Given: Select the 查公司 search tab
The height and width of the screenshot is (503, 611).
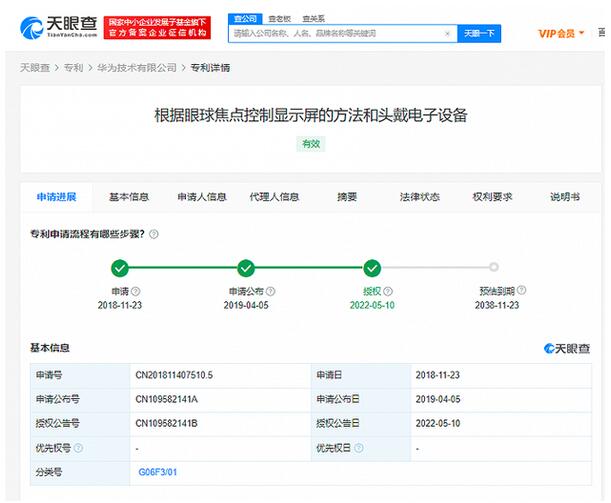Looking at the screenshot, I should [245, 19].
